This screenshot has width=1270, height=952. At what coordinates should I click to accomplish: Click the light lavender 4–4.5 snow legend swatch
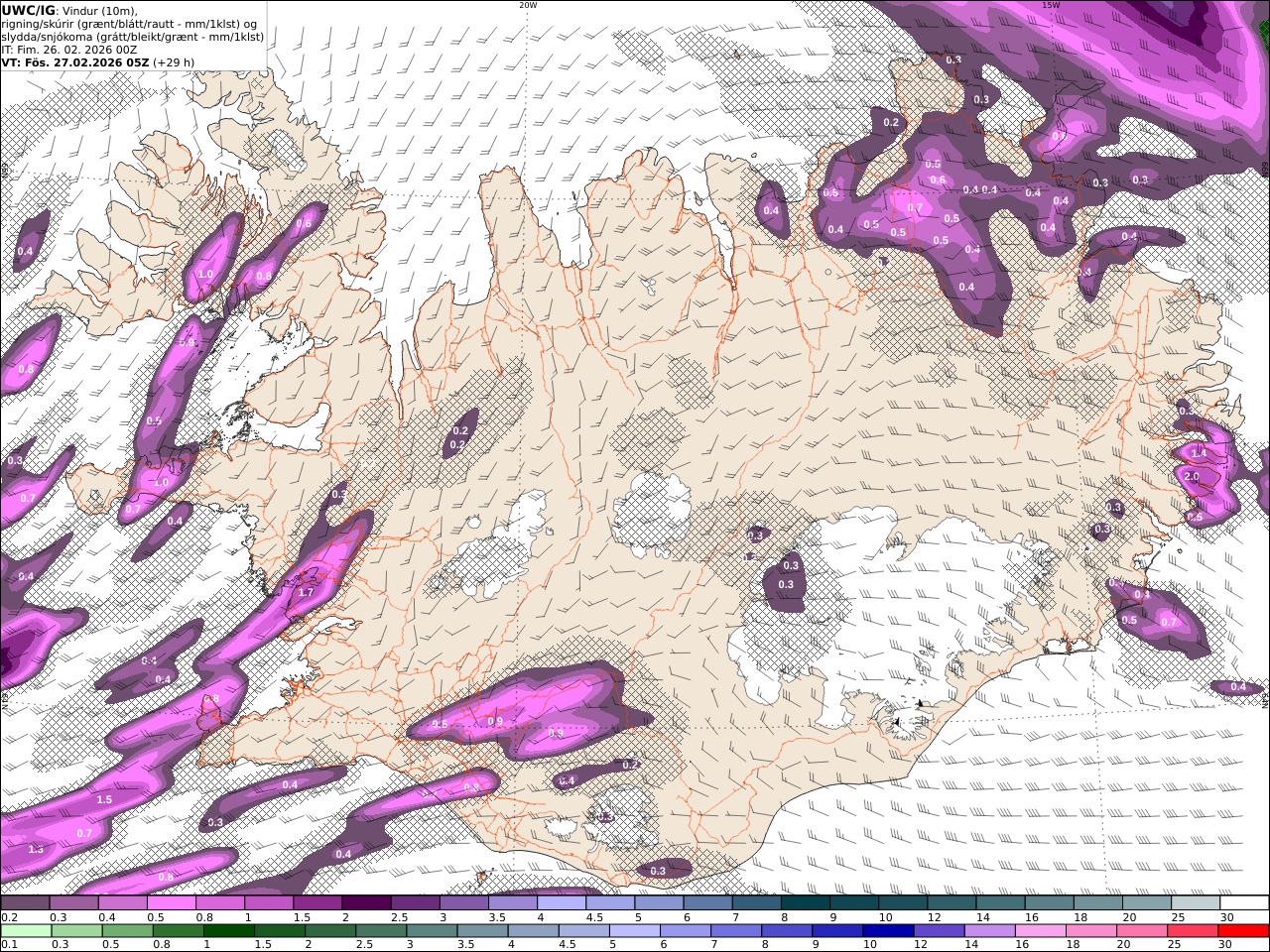pyautogui.click(x=562, y=902)
